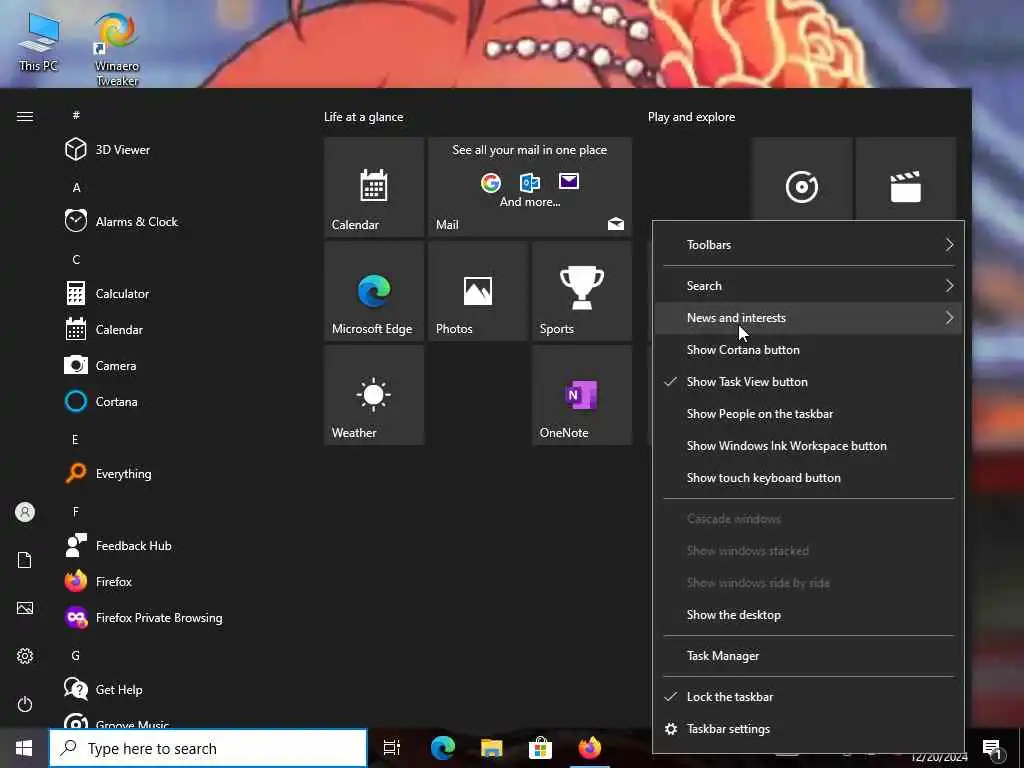Open the Calendar tile

click(374, 187)
